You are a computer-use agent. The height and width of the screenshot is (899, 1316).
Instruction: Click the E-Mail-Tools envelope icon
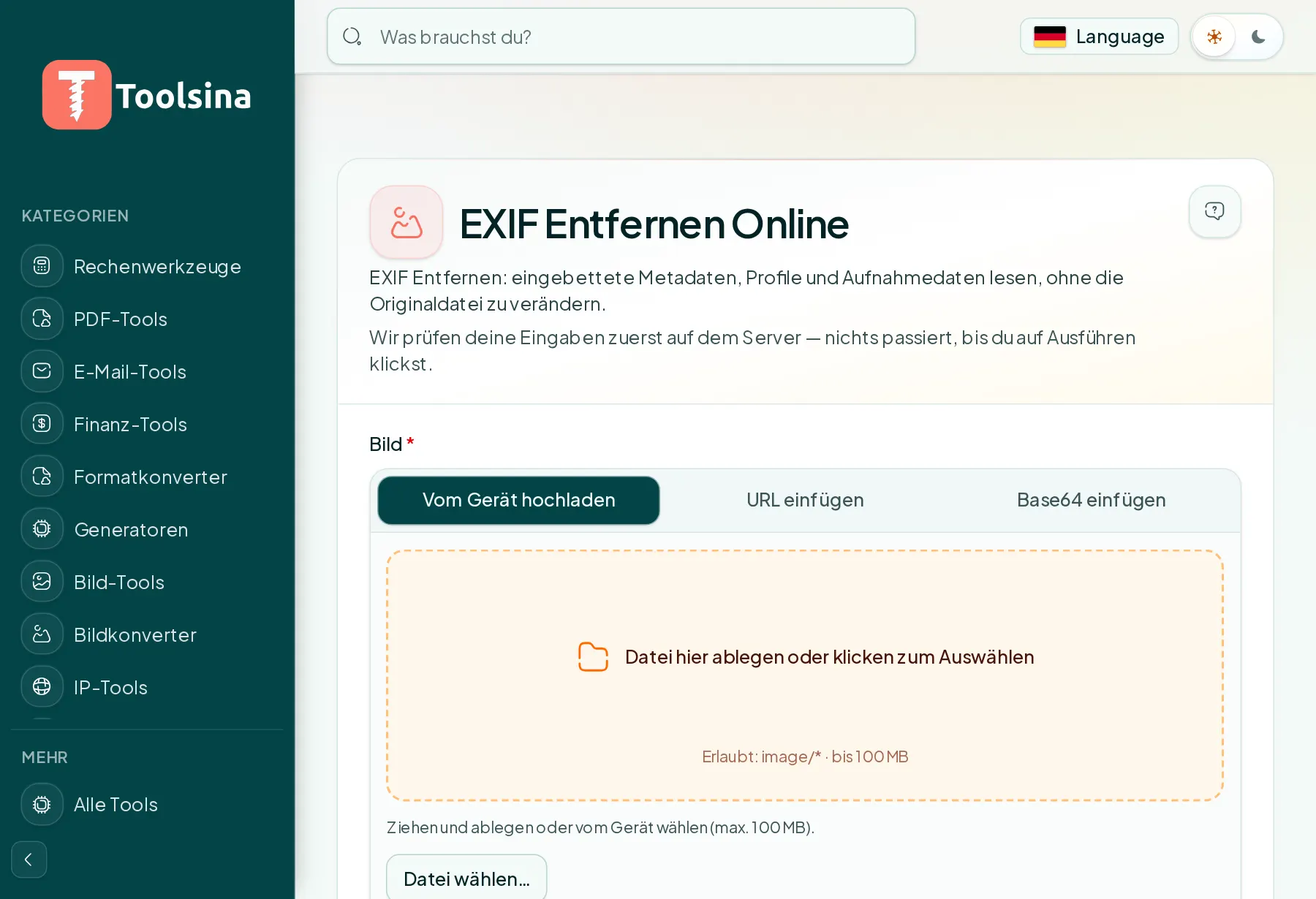click(42, 371)
